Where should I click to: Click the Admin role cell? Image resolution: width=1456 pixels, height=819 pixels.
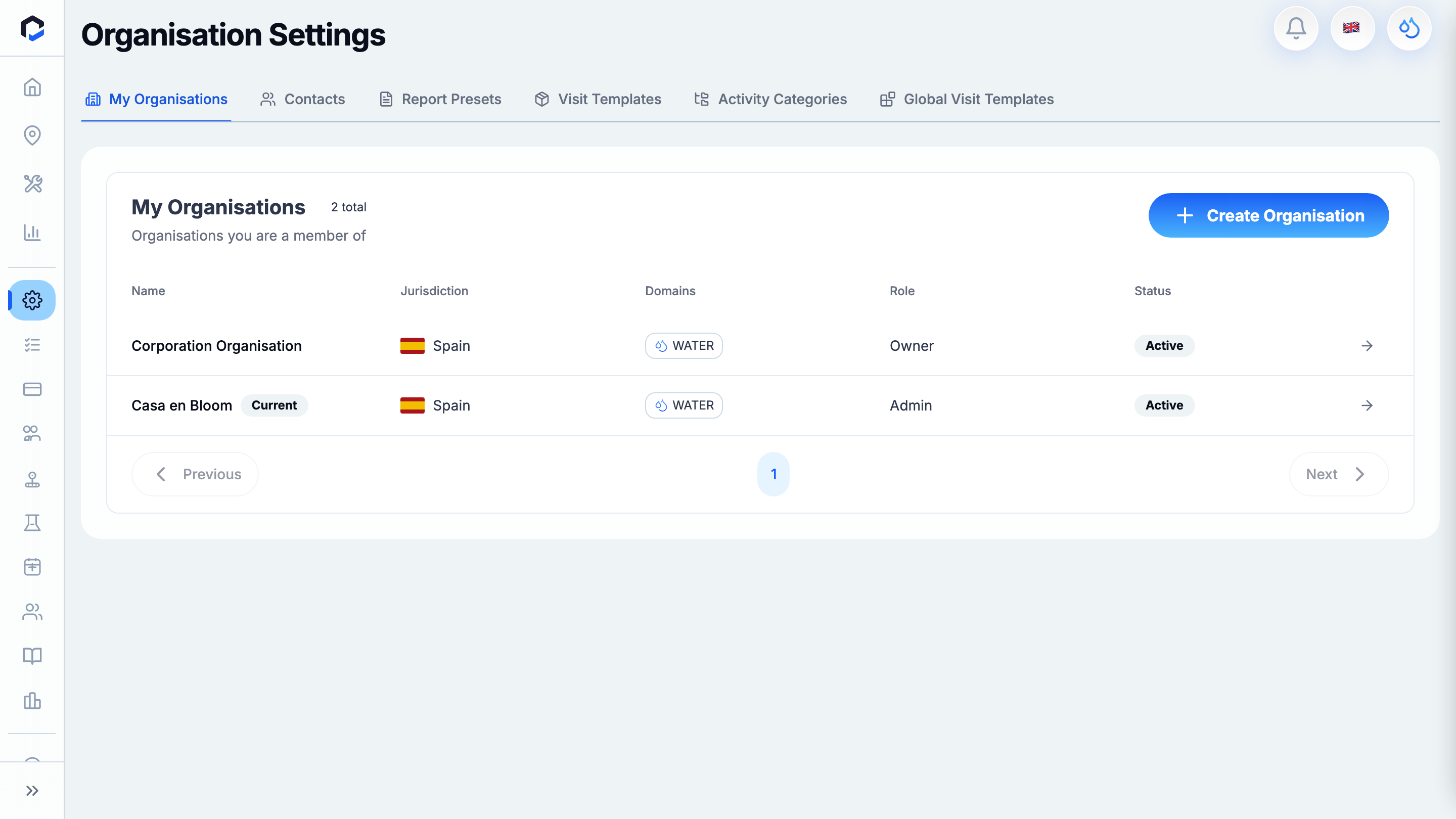[x=911, y=405]
